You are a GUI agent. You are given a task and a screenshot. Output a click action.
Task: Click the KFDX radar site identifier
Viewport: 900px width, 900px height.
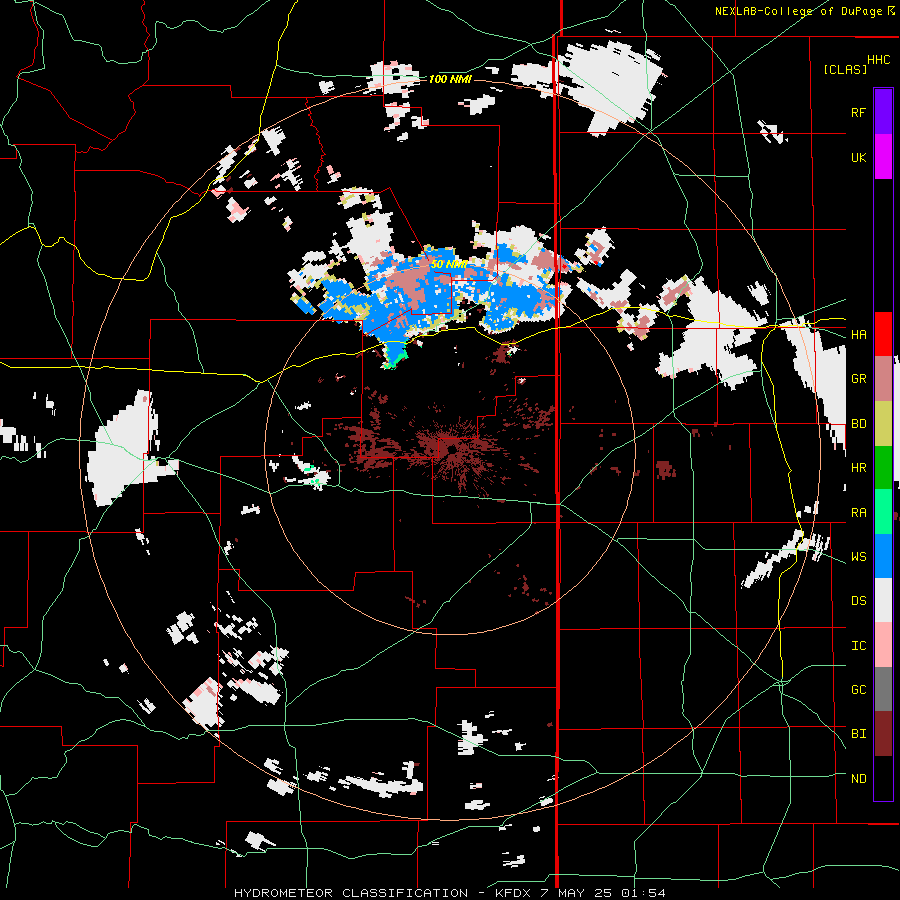click(x=514, y=893)
